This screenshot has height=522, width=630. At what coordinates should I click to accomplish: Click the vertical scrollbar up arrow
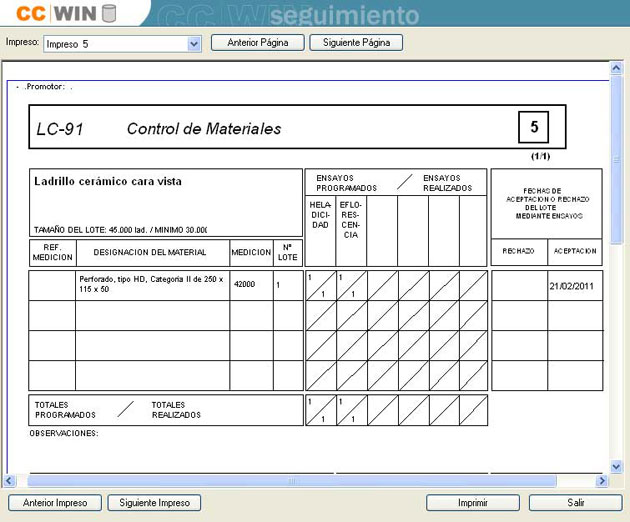pyautogui.click(x=616, y=68)
